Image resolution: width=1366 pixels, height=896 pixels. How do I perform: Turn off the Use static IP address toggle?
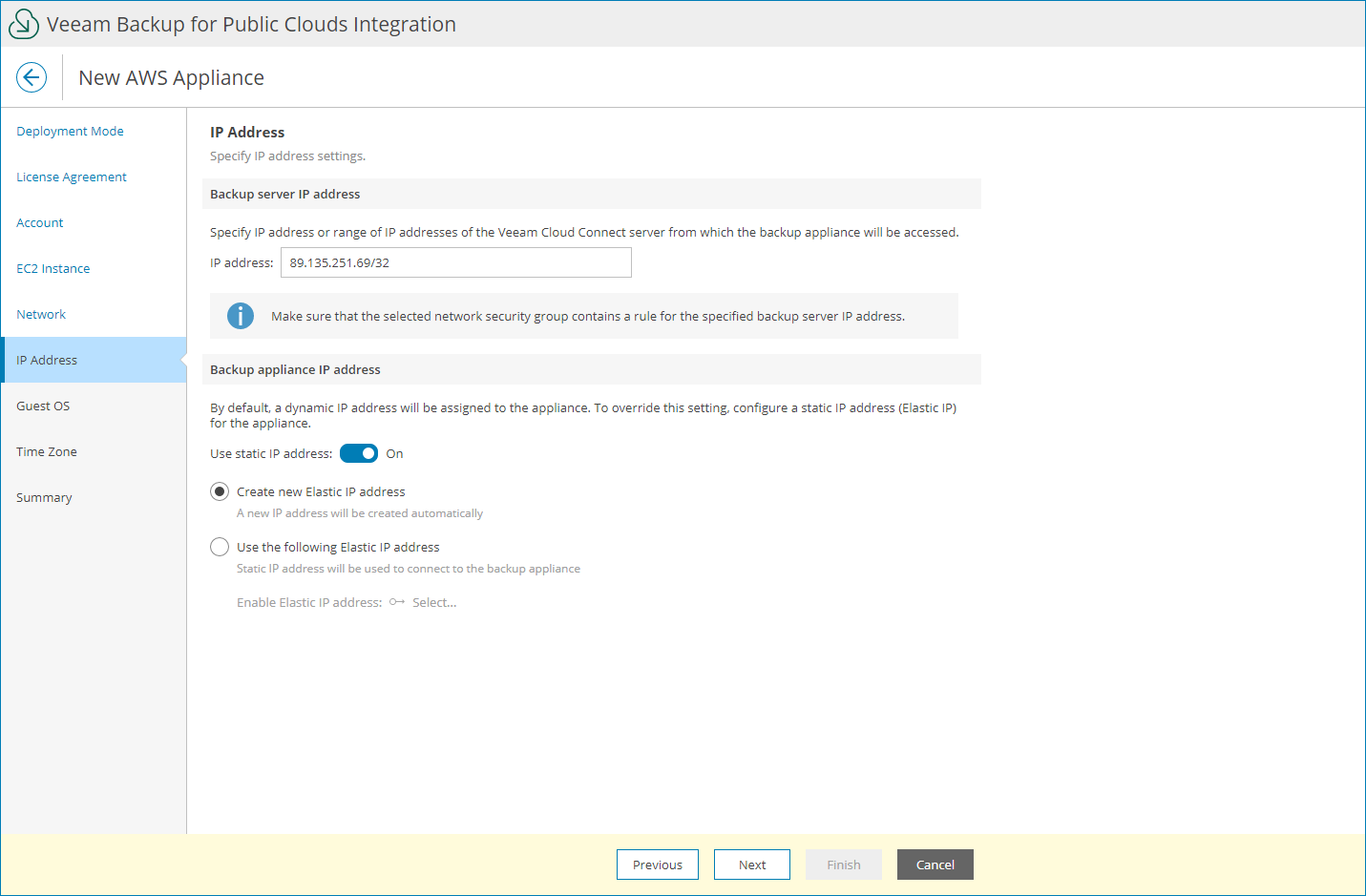359,452
